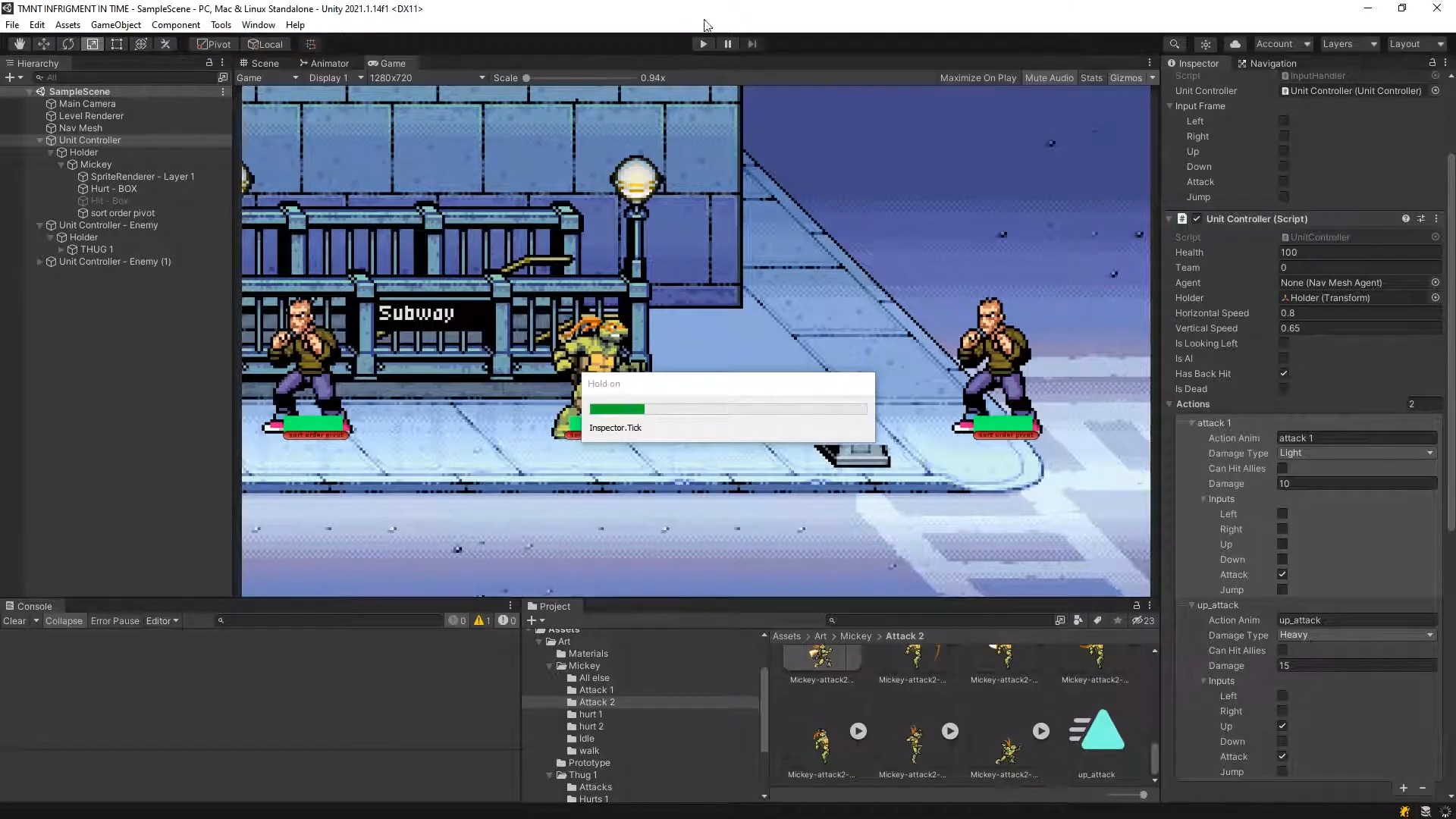This screenshot has width=1456, height=819.
Task: Select the Hand view tool
Action: click(20, 44)
